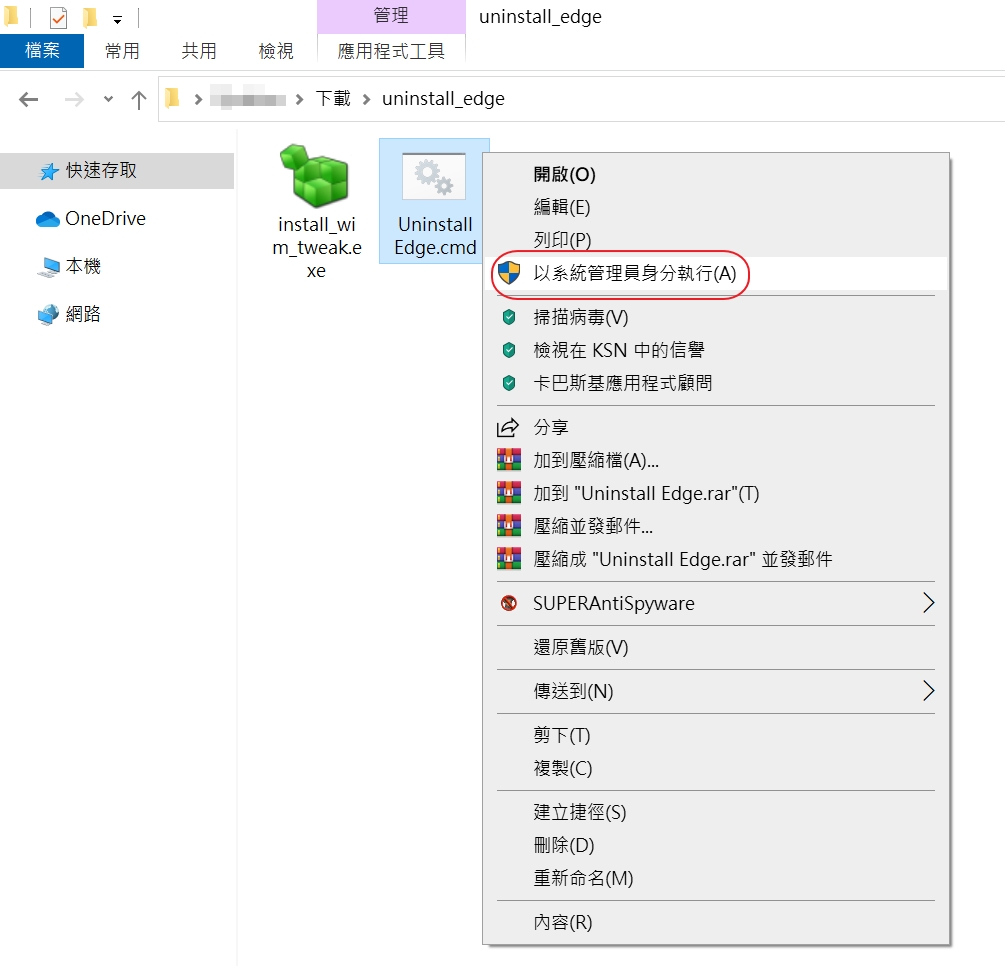Expand the SUPERAntiSpyware submenu arrow
The height and width of the screenshot is (966, 1005).
[x=928, y=603]
